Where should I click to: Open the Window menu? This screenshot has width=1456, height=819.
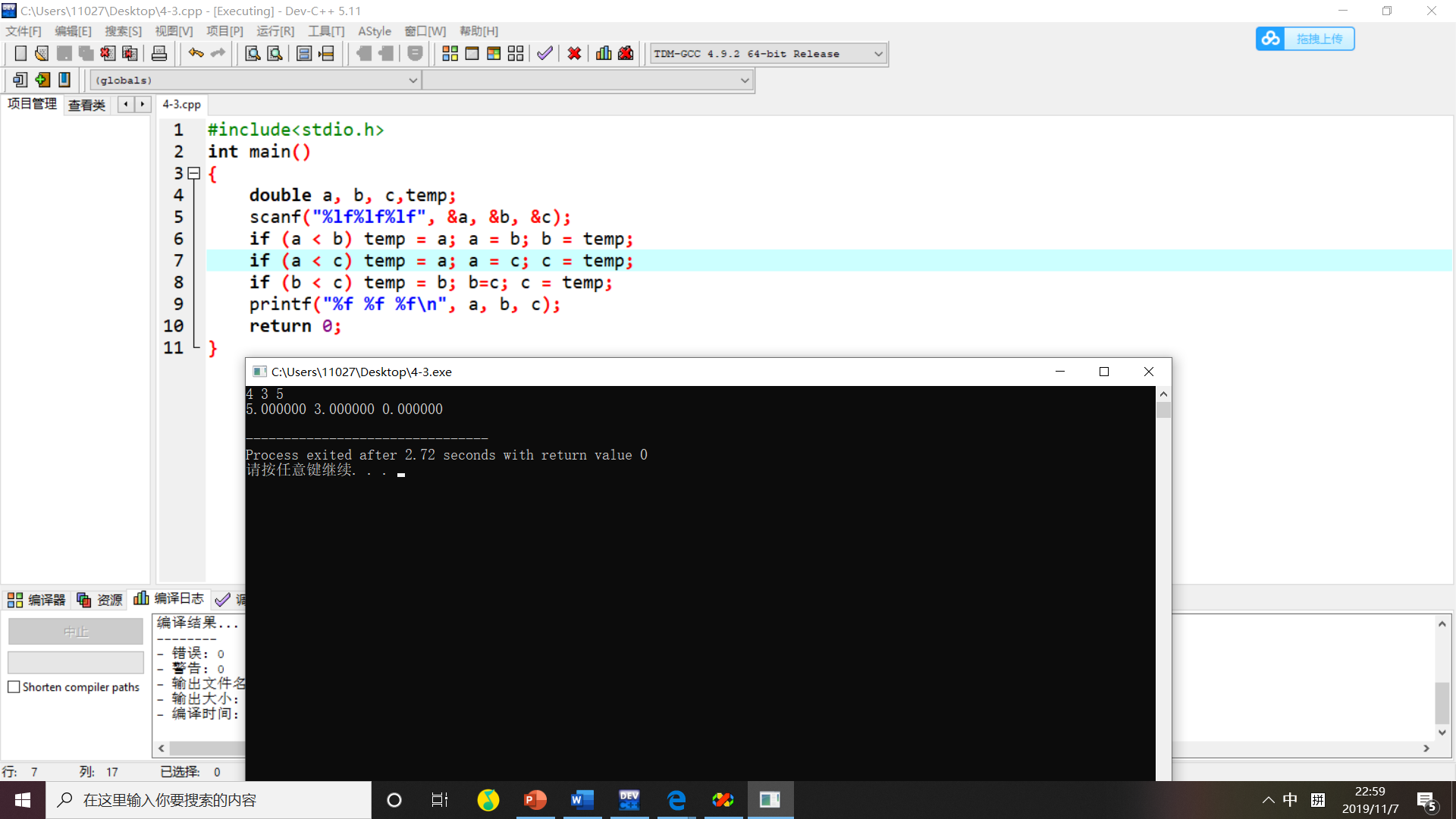(425, 31)
